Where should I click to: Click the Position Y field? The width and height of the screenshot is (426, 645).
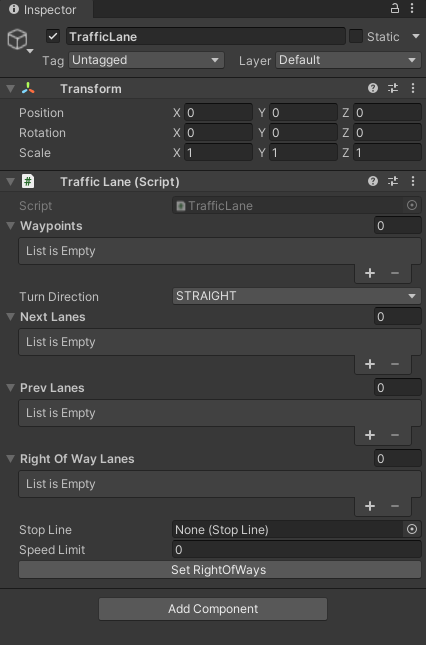[x=303, y=112]
